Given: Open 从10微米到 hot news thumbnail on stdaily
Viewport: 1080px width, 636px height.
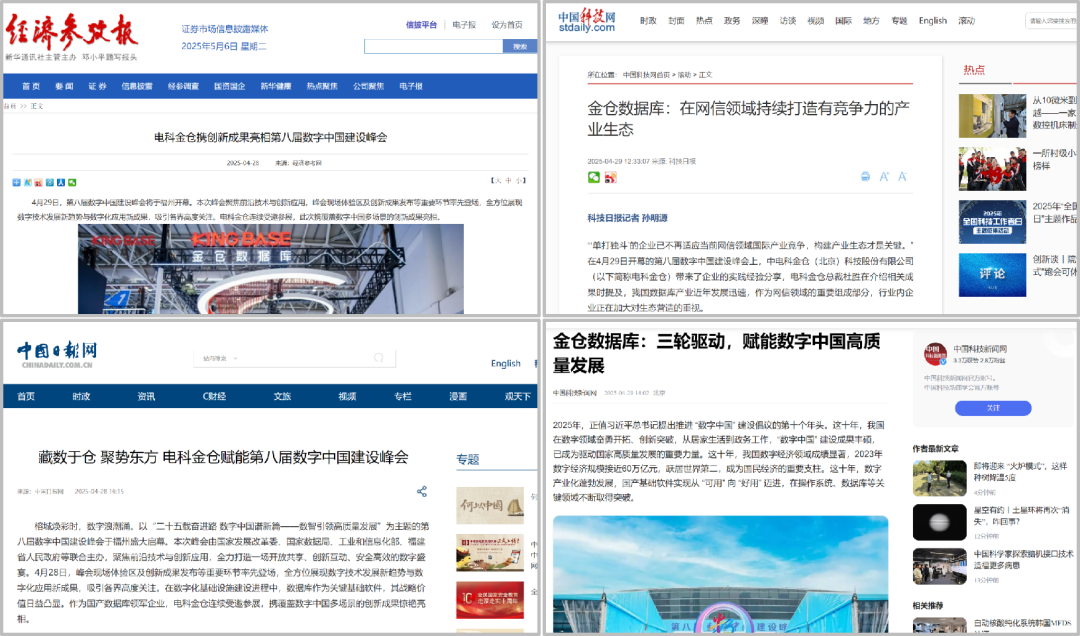Looking at the screenshot, I should coord(992,116).
